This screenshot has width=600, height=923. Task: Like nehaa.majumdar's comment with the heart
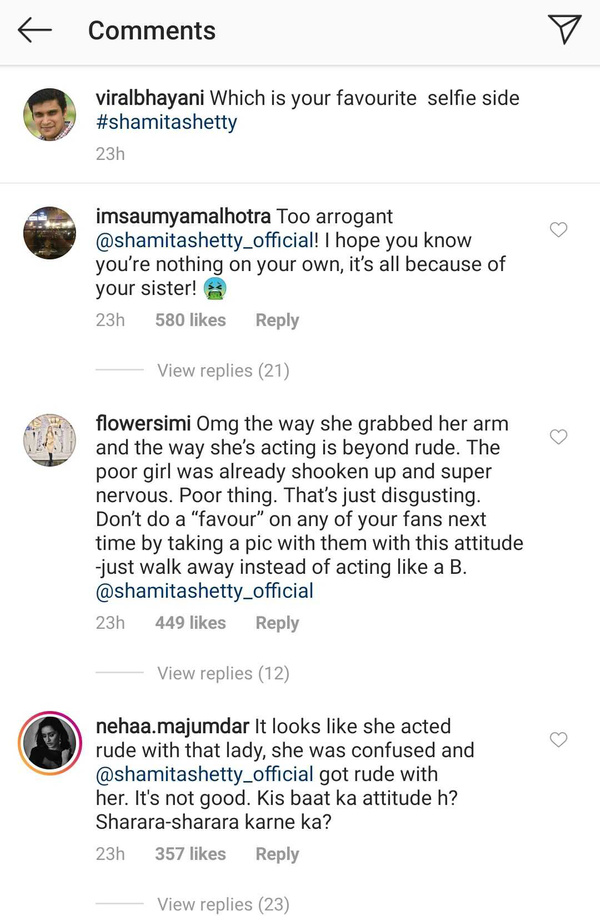pos(559,740)
